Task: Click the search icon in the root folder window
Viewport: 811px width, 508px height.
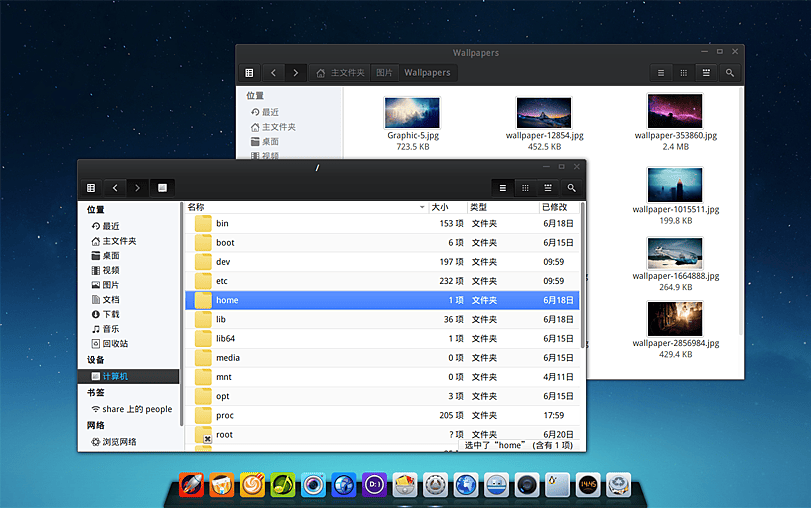Action: pos(571,187)
